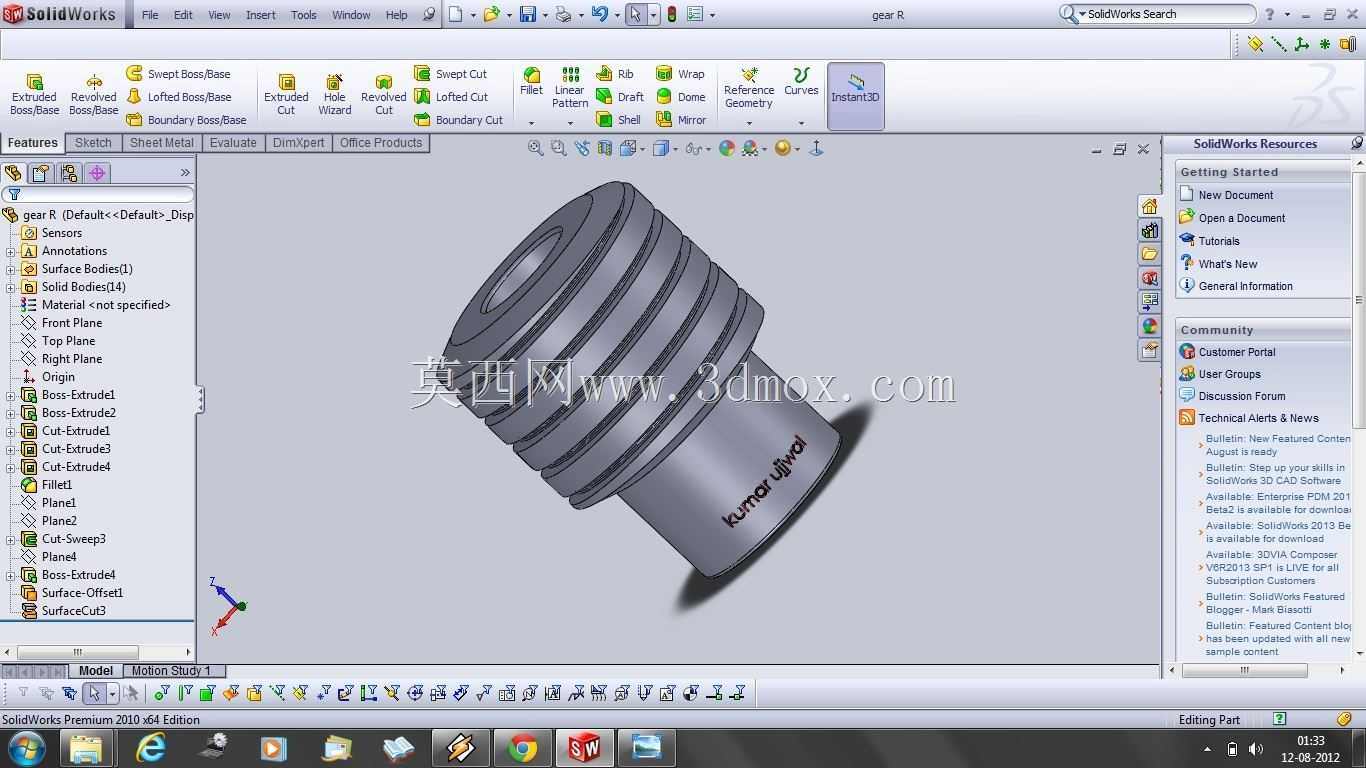Open the Curves dropdown arrow
Image resolution: width=1366 pixels, height=768 pixels.
[801, 123]
